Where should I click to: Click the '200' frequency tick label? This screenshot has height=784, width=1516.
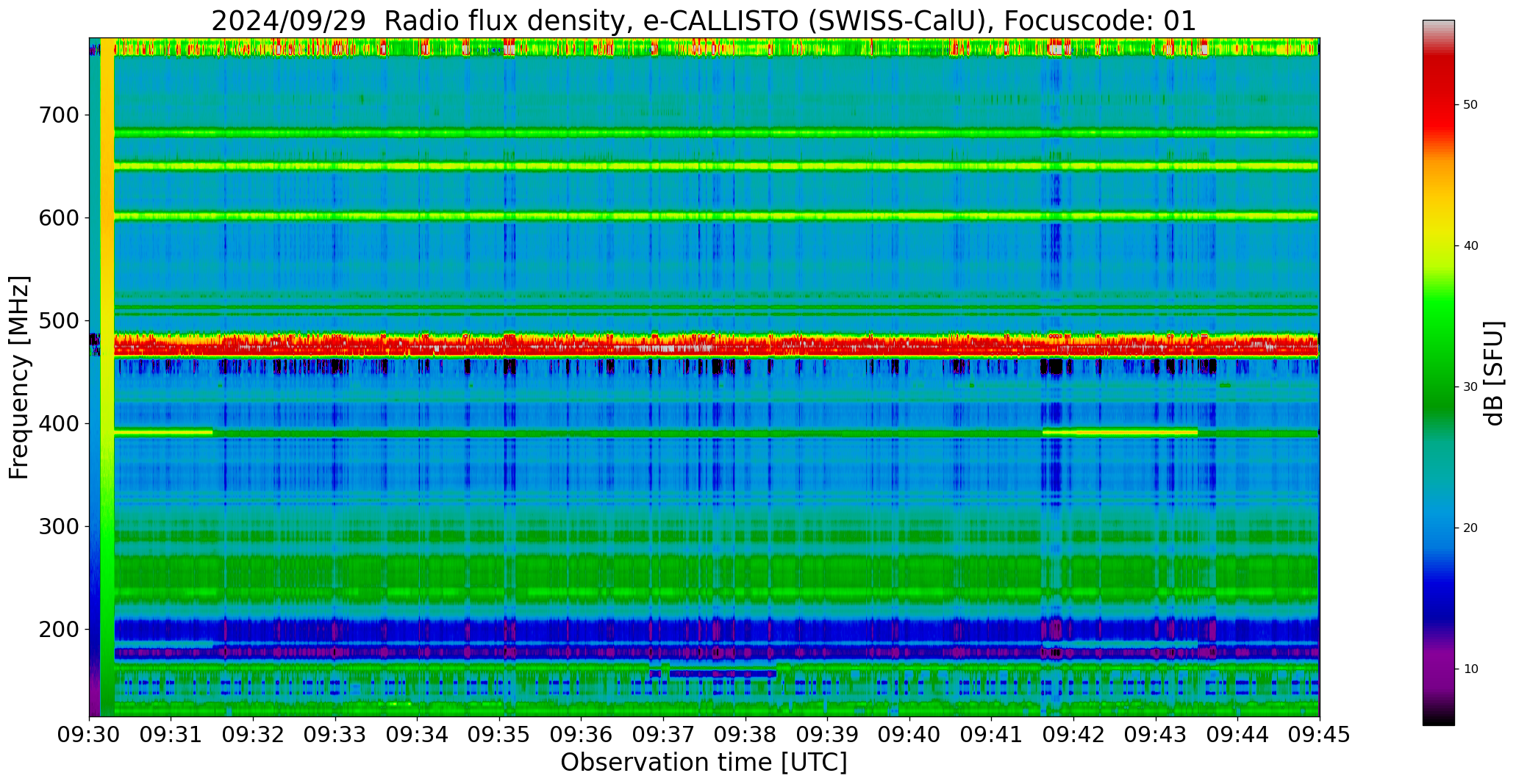click(58, 630)
